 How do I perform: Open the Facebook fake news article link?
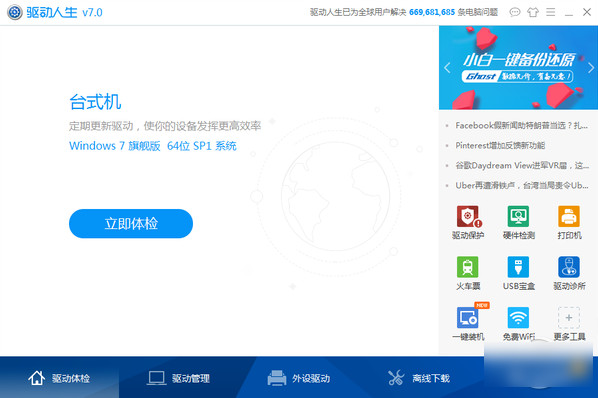(521, 125)
